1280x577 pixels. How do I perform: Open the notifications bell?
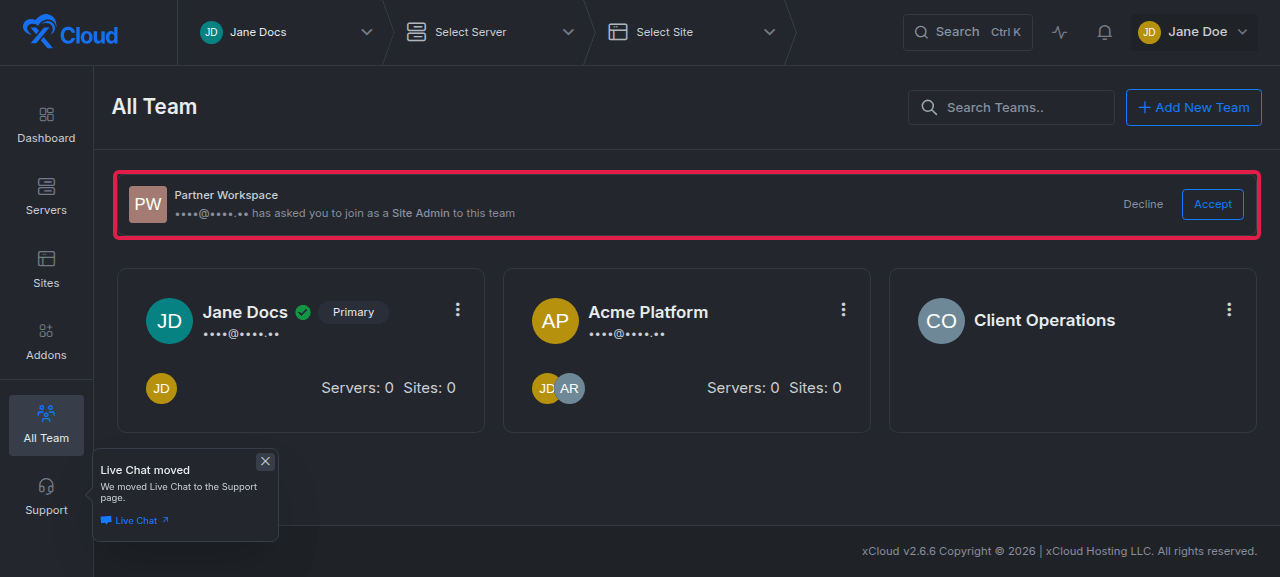1104,32
